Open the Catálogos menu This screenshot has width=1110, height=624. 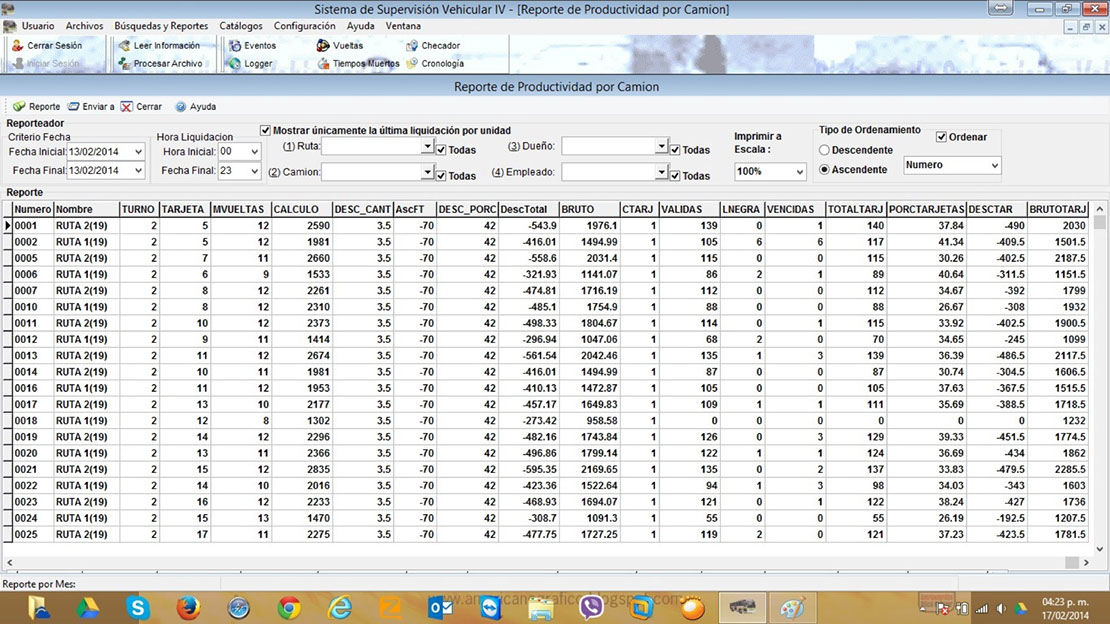tap(241, 26)
